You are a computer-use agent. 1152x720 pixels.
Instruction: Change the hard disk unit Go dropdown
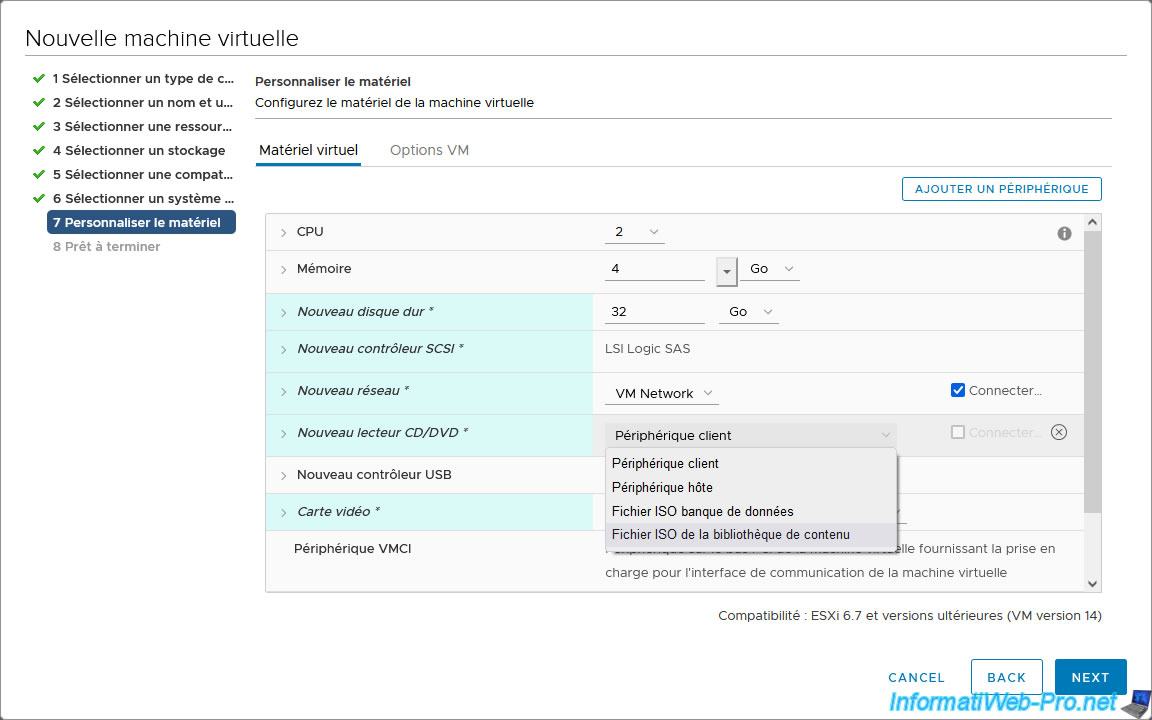[x=748, y=312]
